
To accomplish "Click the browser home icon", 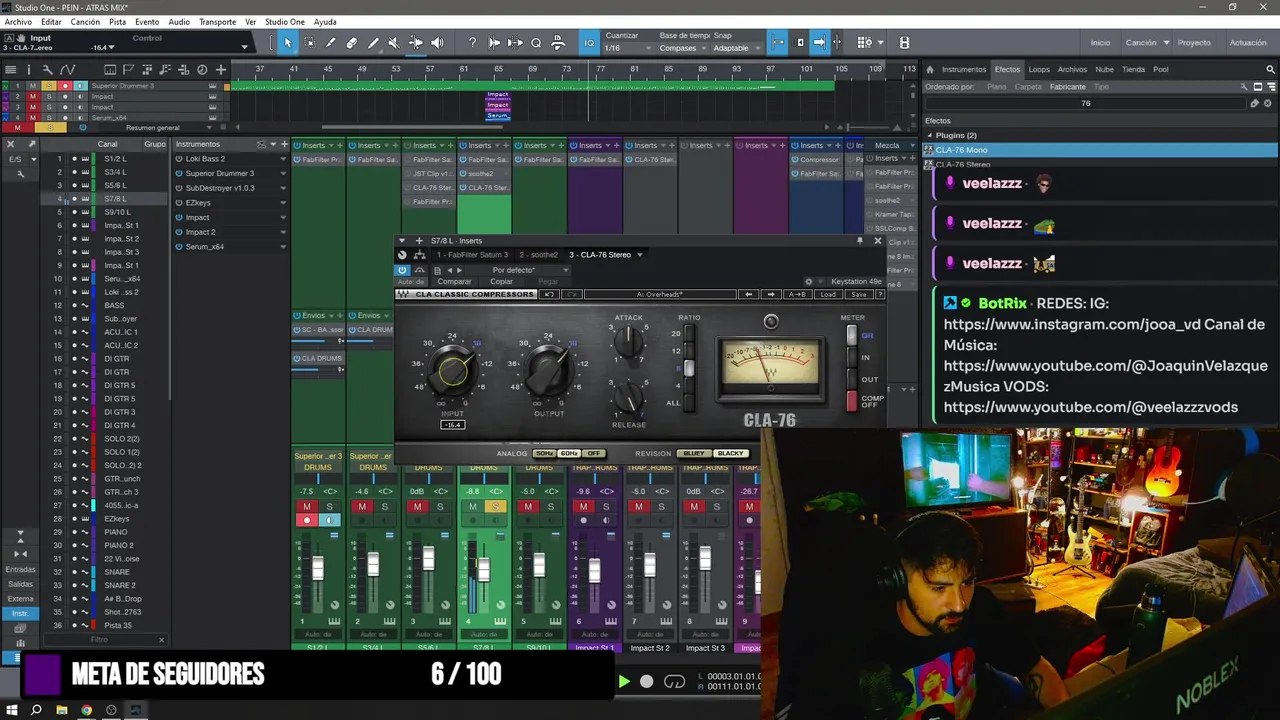I will click(930, 70).
